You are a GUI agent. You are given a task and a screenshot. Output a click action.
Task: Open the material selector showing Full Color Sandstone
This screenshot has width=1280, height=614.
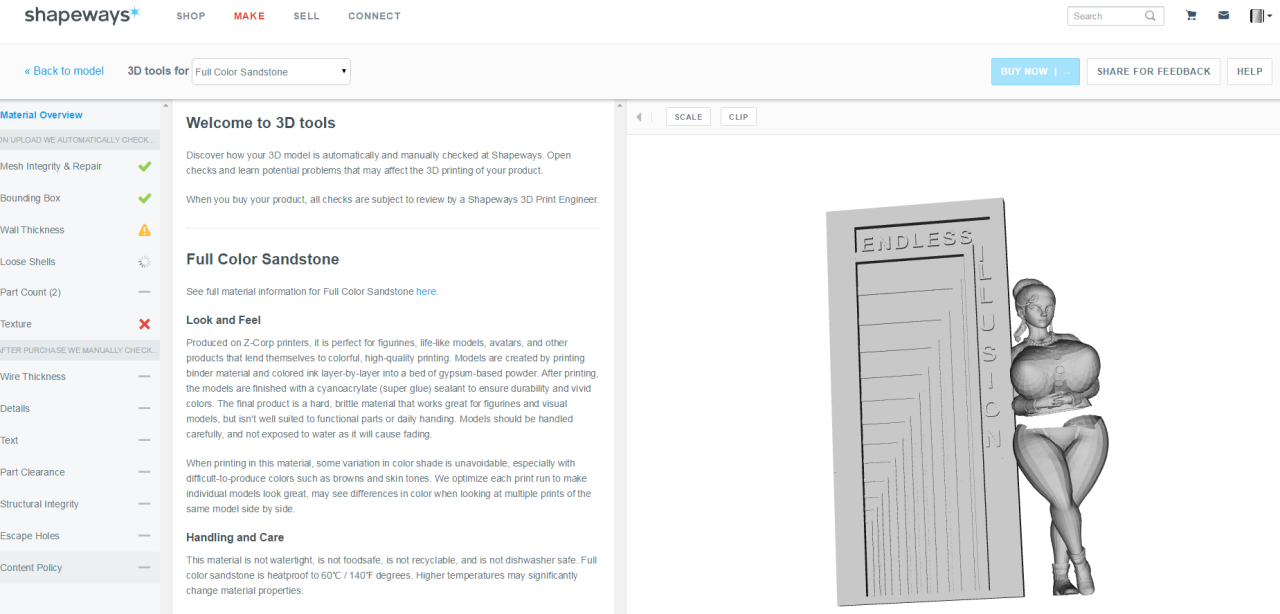pyautogui.click(x=271, y=72)
